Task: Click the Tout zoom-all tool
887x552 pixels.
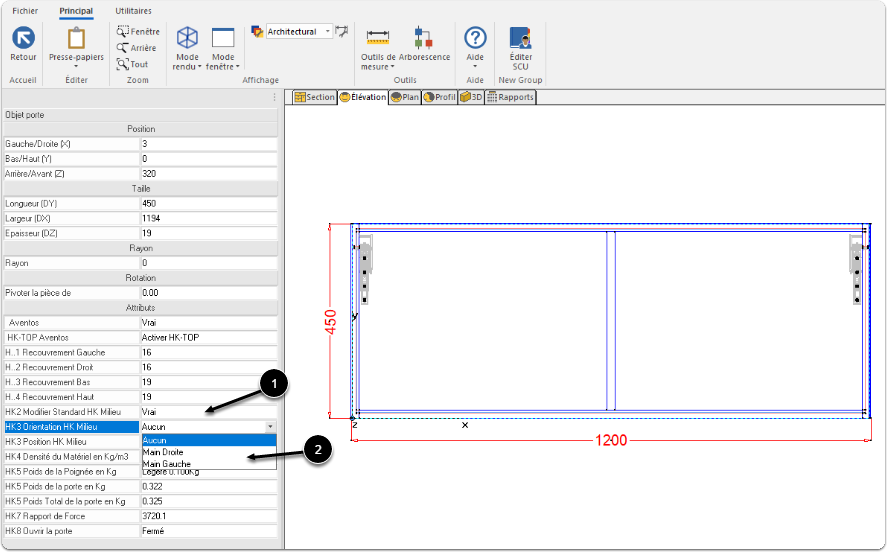Action: (132, 64)
